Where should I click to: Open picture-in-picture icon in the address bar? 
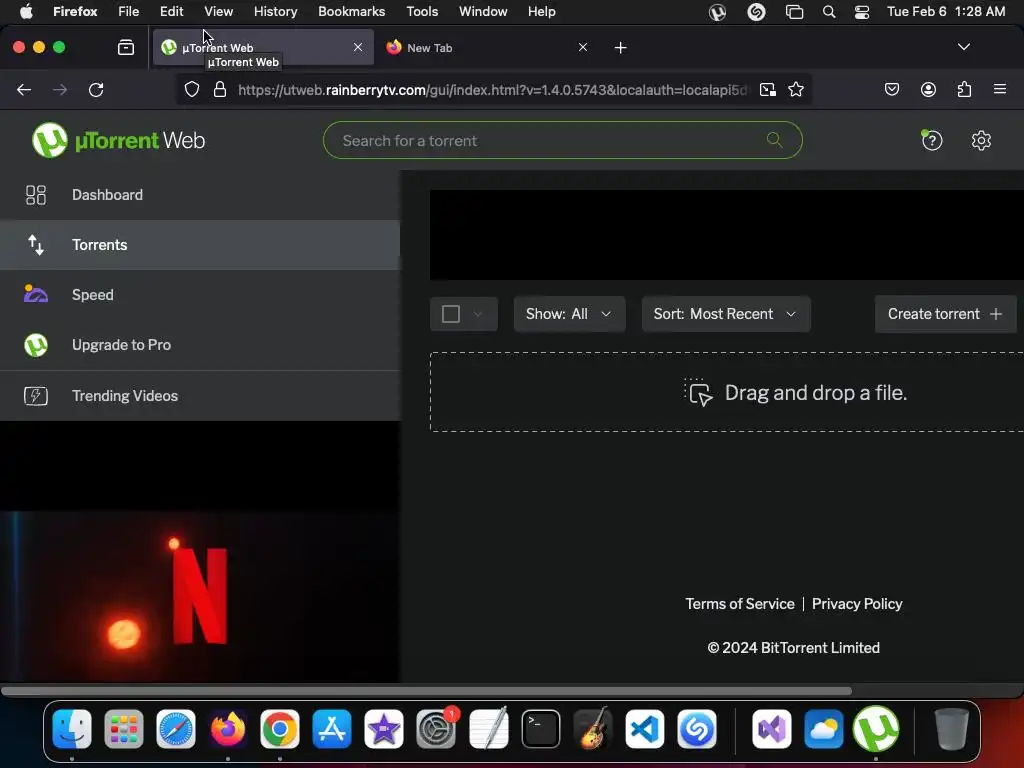click(x=768, y=89)
